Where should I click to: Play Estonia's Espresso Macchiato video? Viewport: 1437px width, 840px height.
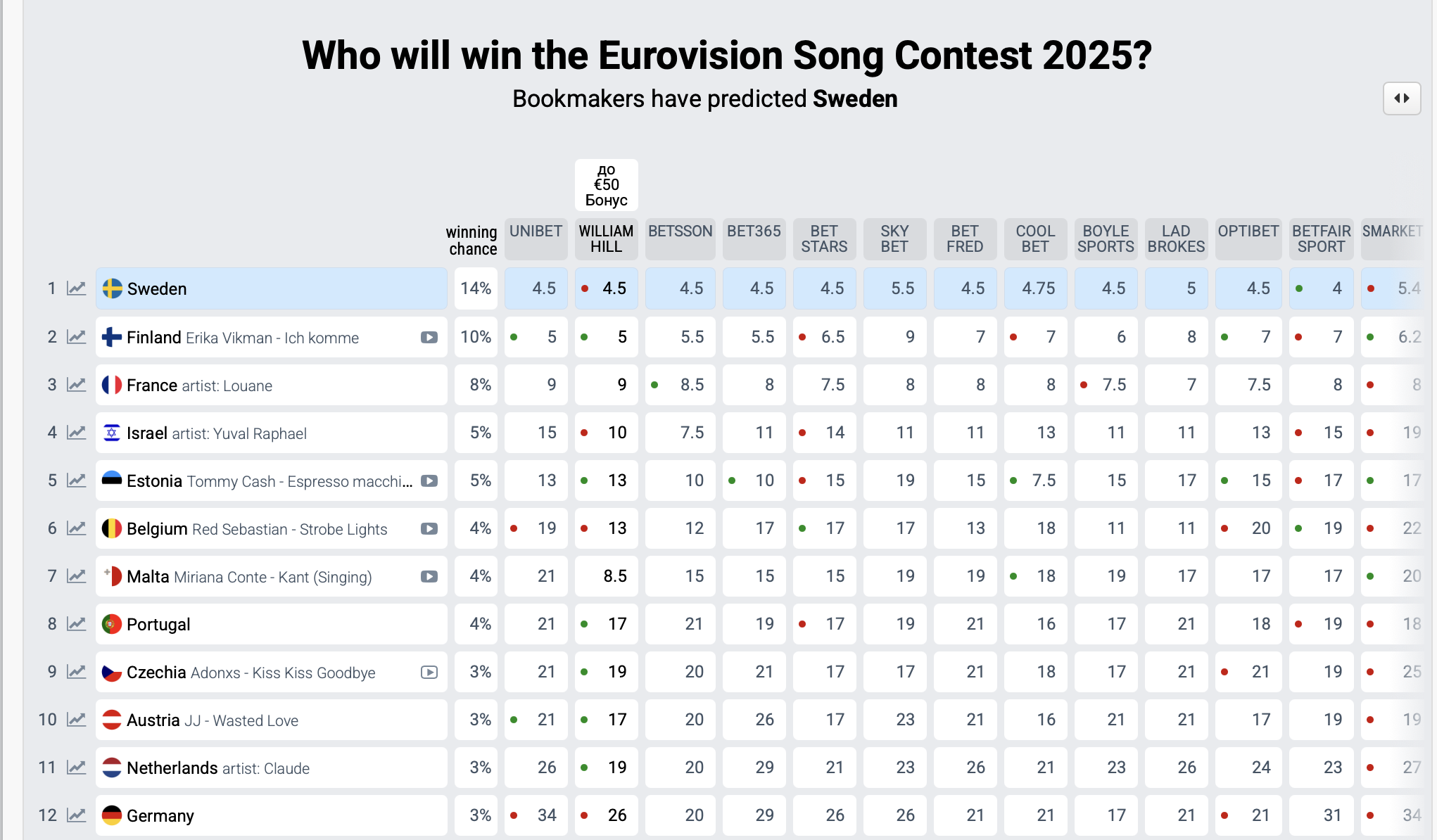point(429,481)
